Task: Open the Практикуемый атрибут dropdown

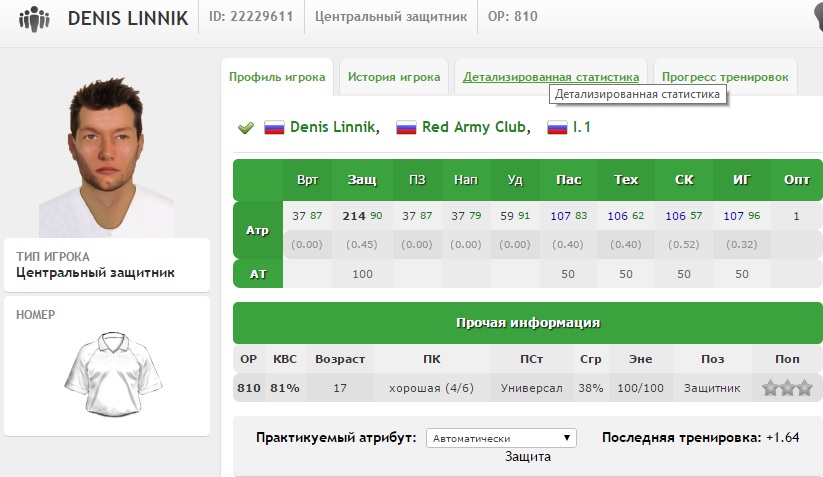Action: coord(501,438)
